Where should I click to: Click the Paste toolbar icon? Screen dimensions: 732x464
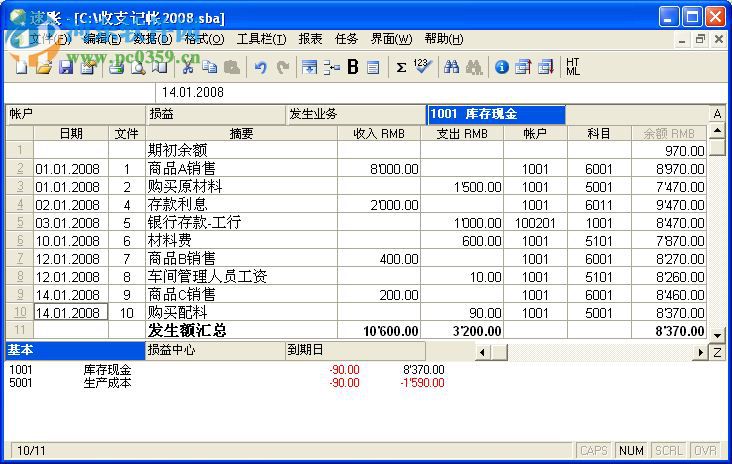232,67
